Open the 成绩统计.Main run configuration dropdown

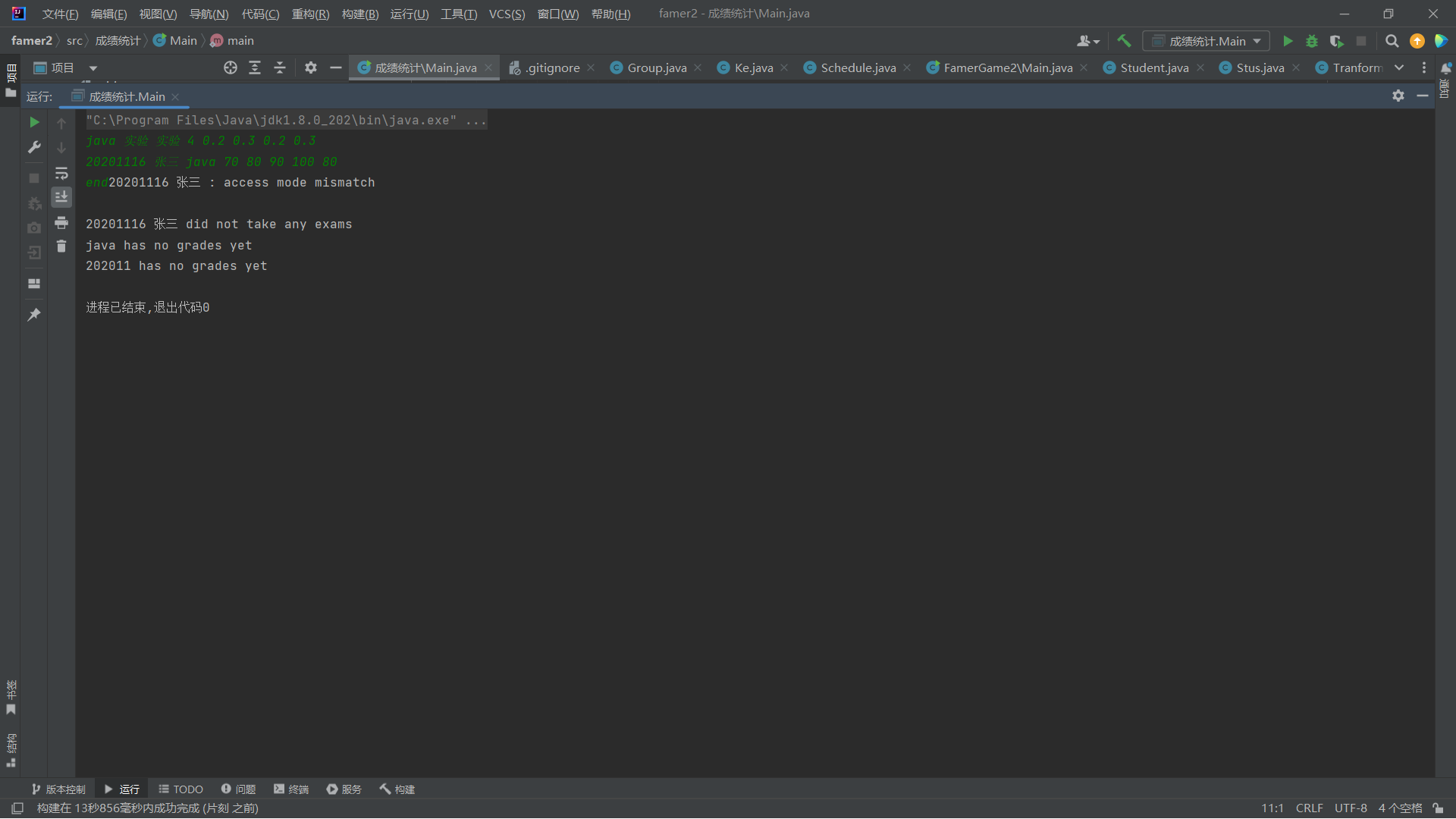coord(1206,41)
